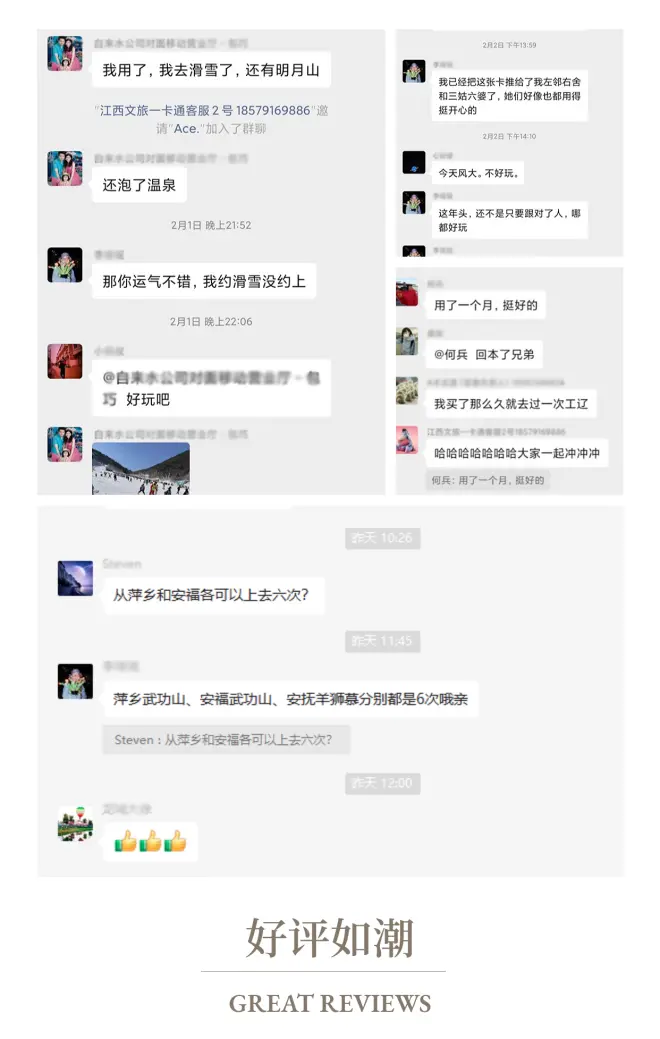Click avatar beside '那你运气不错' message
Viewport: 660px width, 1039px height.
(x=65, y=265)
